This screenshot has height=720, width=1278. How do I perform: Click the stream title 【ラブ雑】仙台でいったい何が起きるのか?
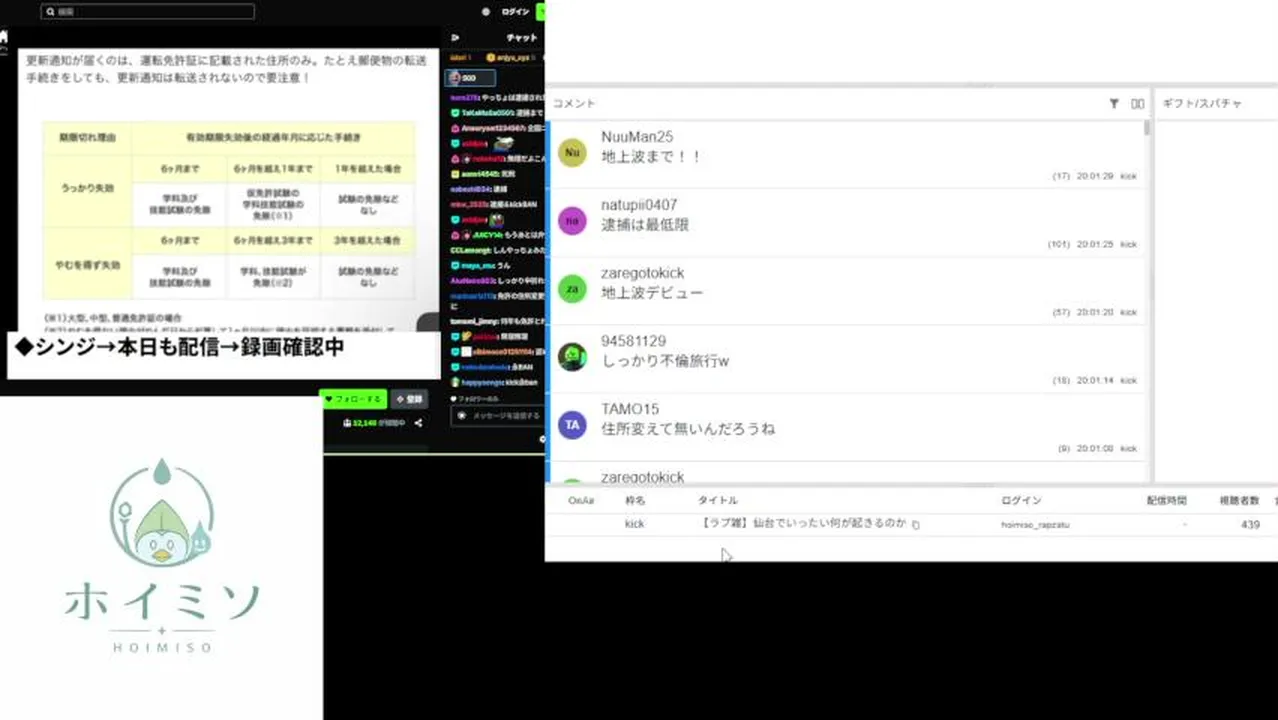point(804,523)
